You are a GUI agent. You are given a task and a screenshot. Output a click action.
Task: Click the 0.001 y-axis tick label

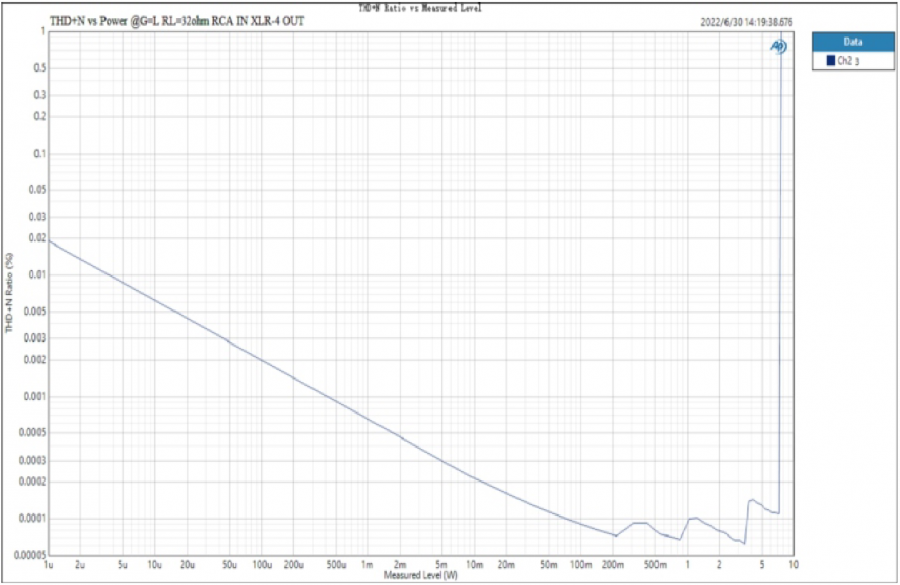(x=35, y=397)
